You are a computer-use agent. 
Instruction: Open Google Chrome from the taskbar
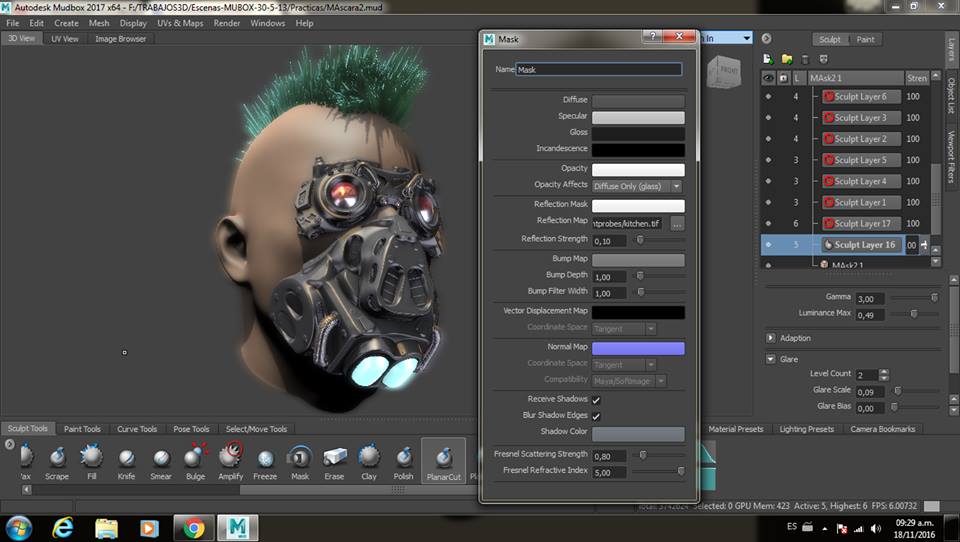click(194, 527)
